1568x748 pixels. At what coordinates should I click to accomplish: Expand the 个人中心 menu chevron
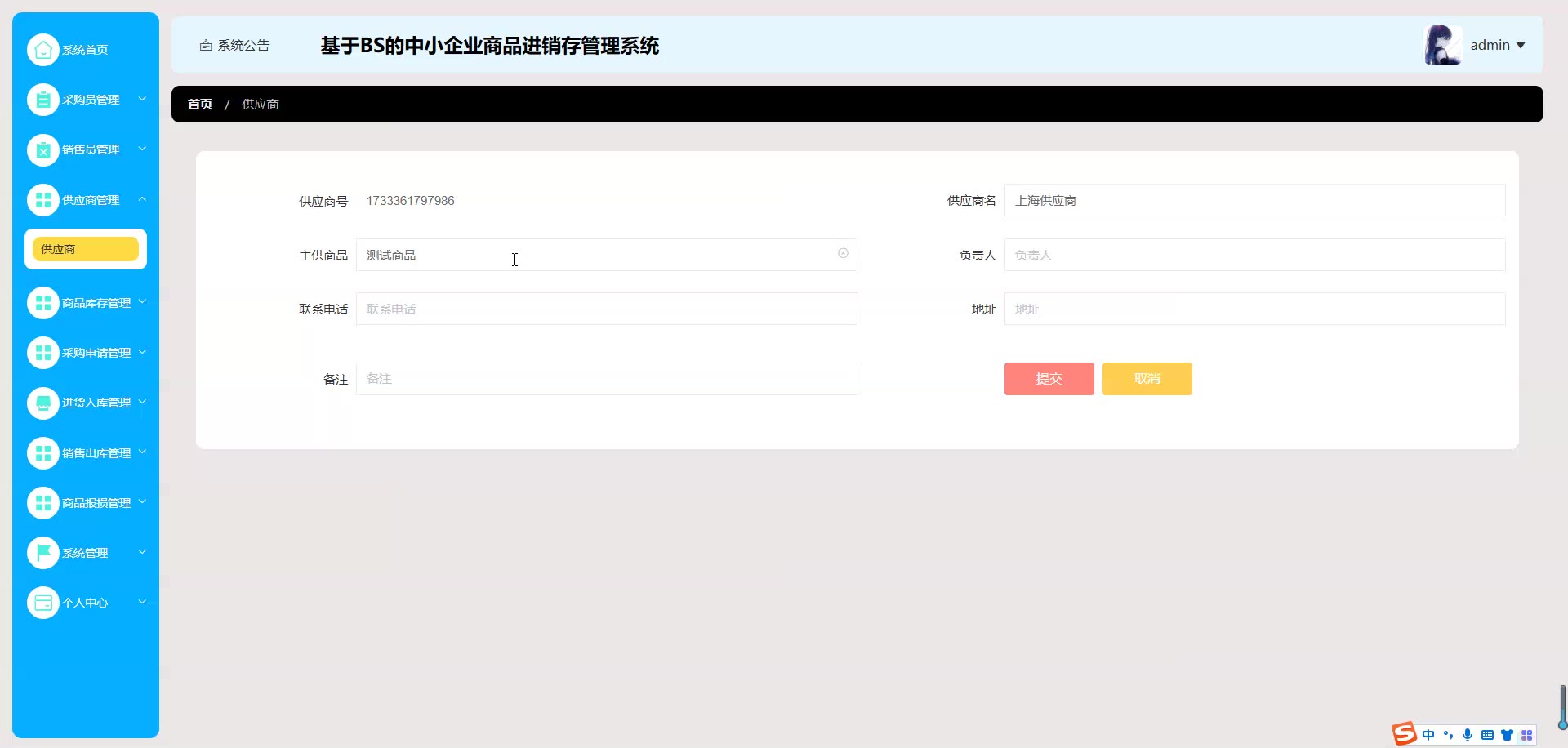click(142, 602)
